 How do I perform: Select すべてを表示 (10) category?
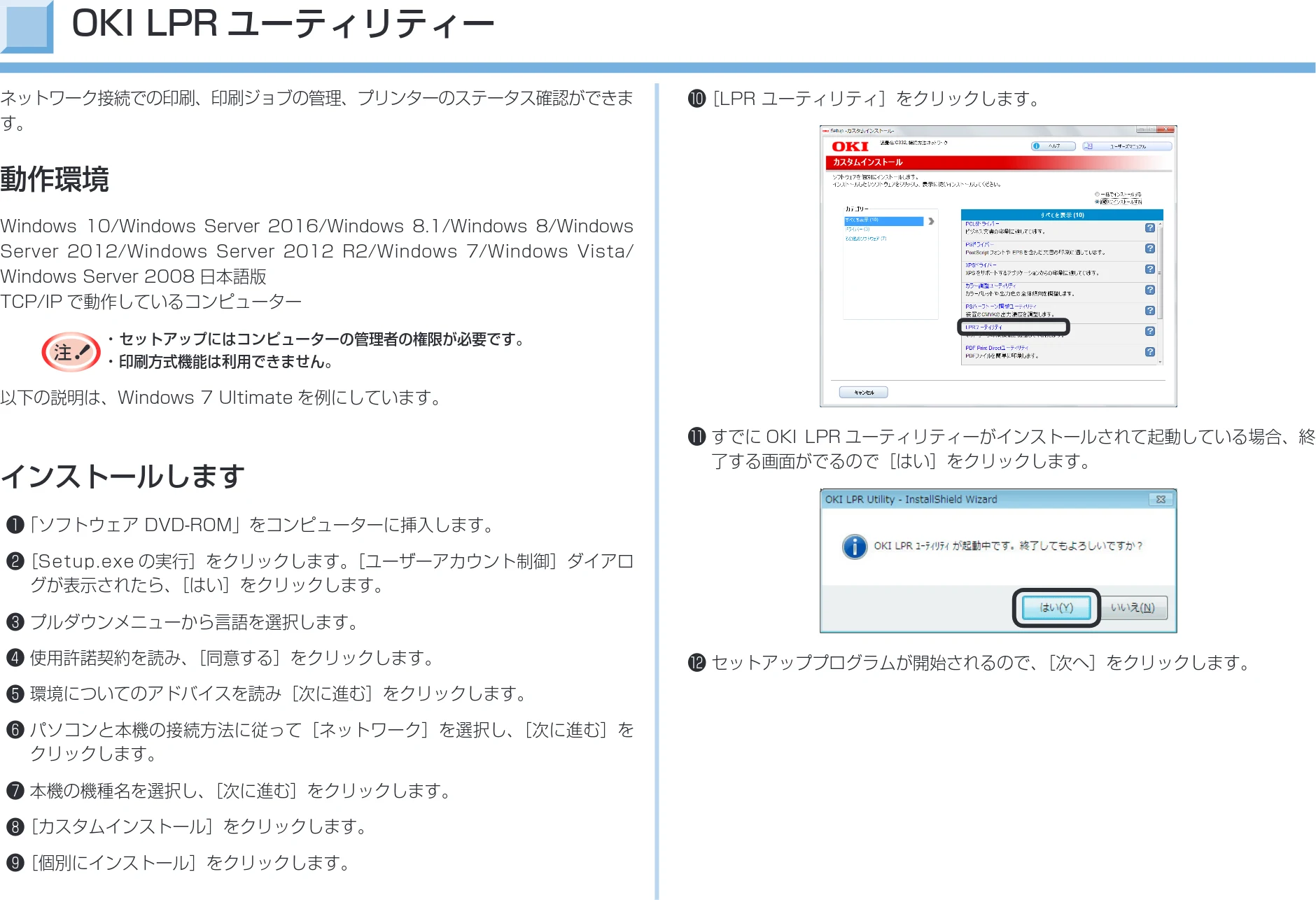883,220
